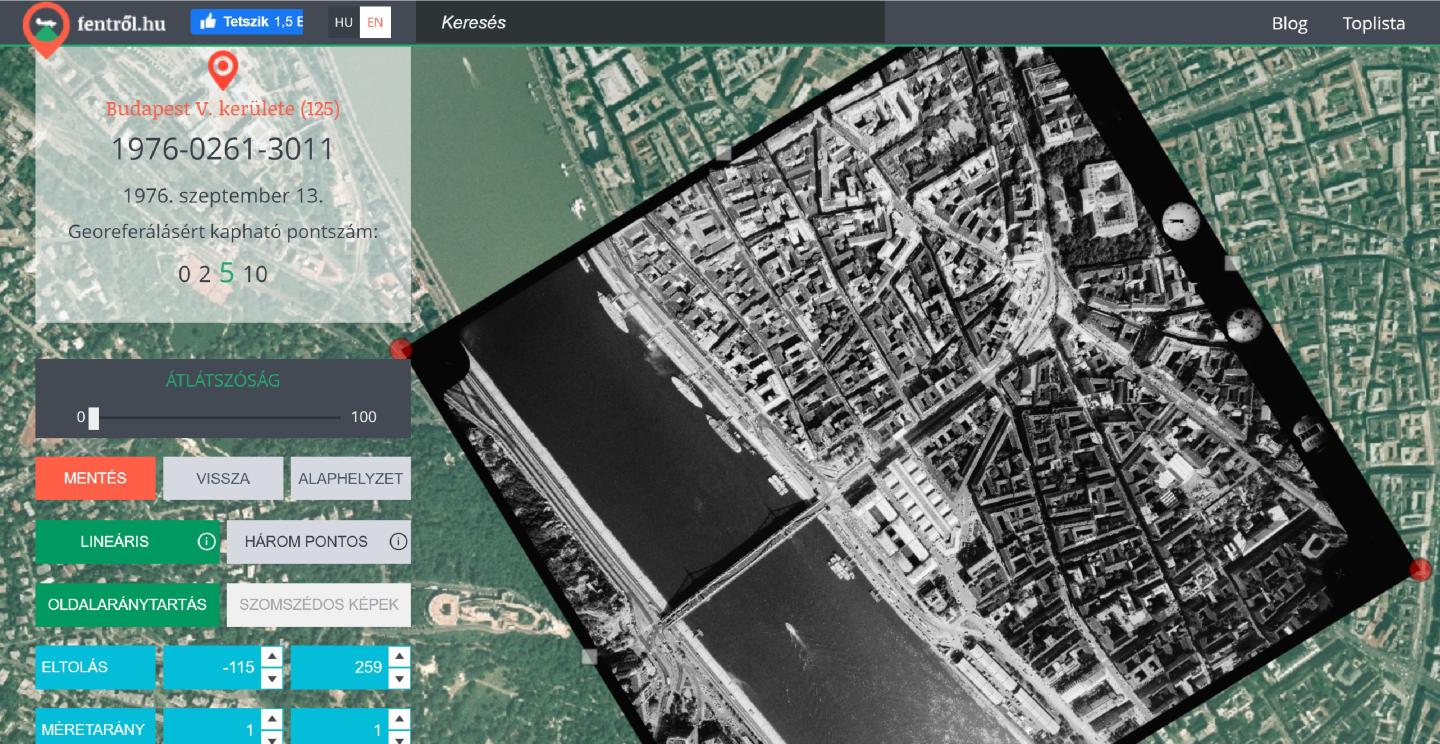Switch language to EN
This screenshot has height=744, width=1440.
click(x=375, y=22)
